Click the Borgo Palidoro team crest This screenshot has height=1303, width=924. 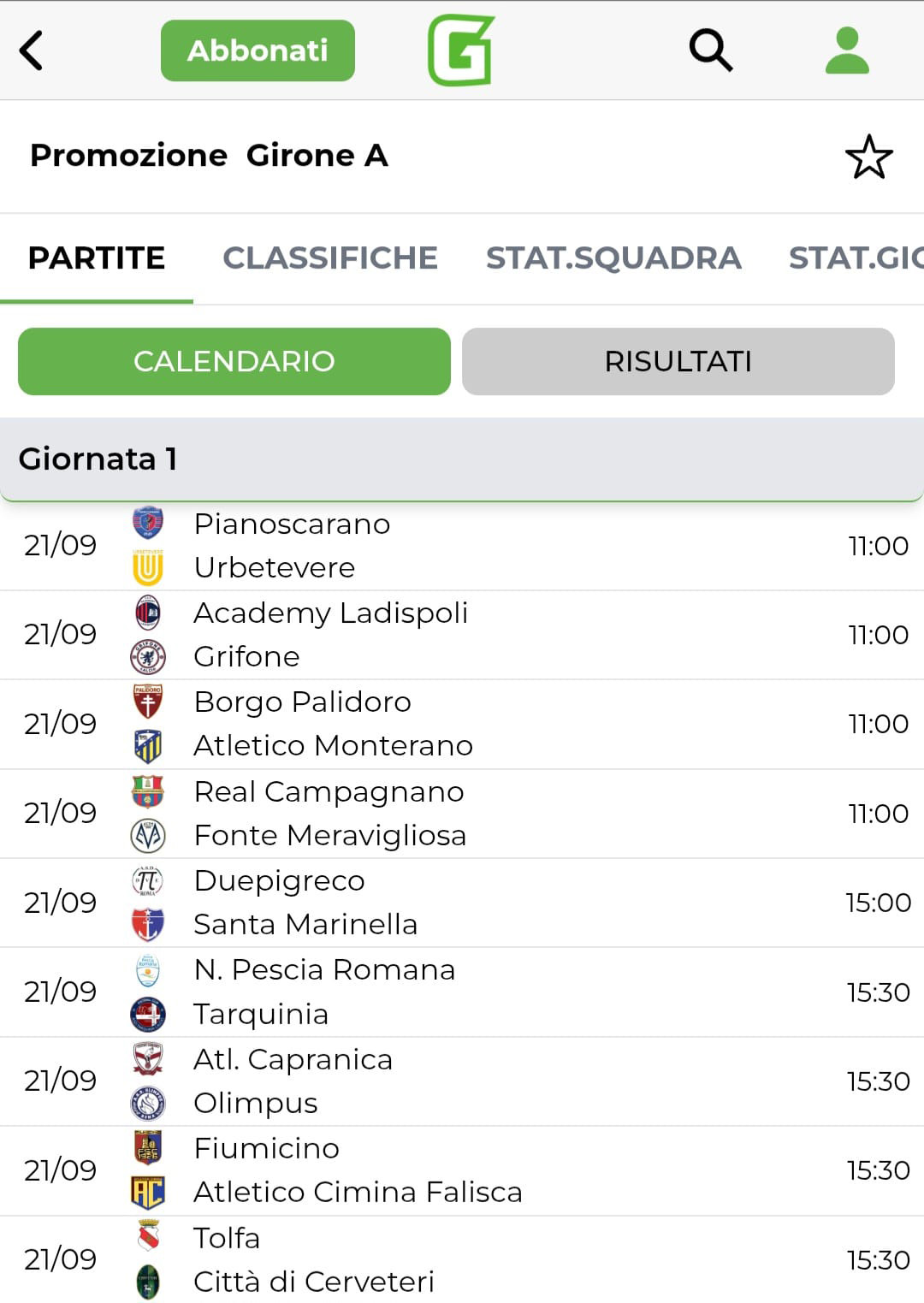coord(148,702)
